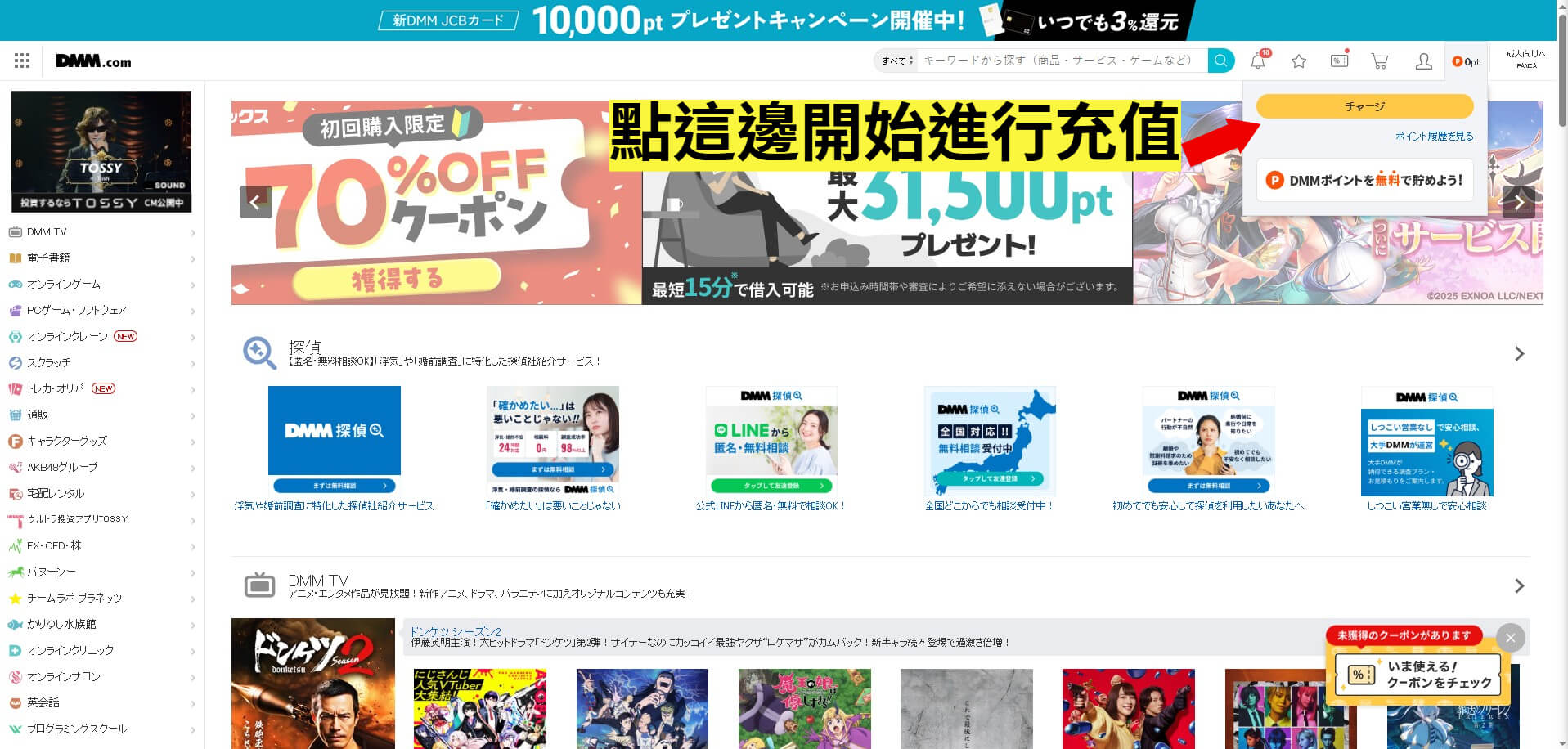This screenshot has height=749, width=1568.
Task: Open 浮気や婚前調査に特化した探偵社紹介サービス link
Action: (334, 506)
